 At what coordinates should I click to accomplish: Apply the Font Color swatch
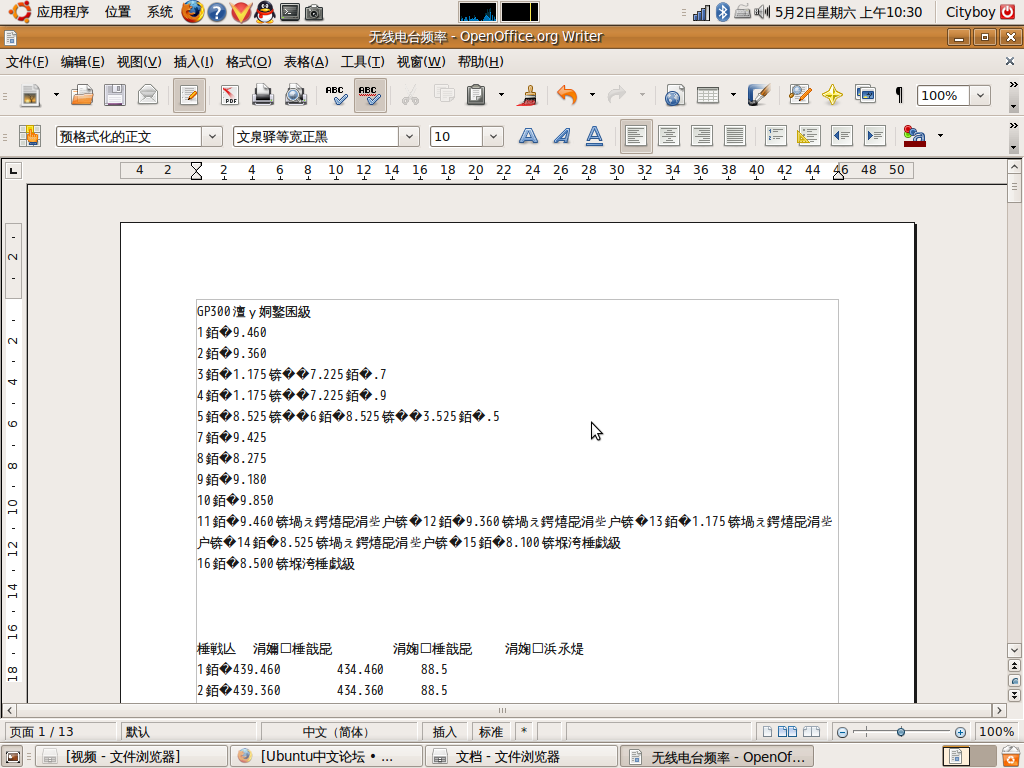(914, 136)
